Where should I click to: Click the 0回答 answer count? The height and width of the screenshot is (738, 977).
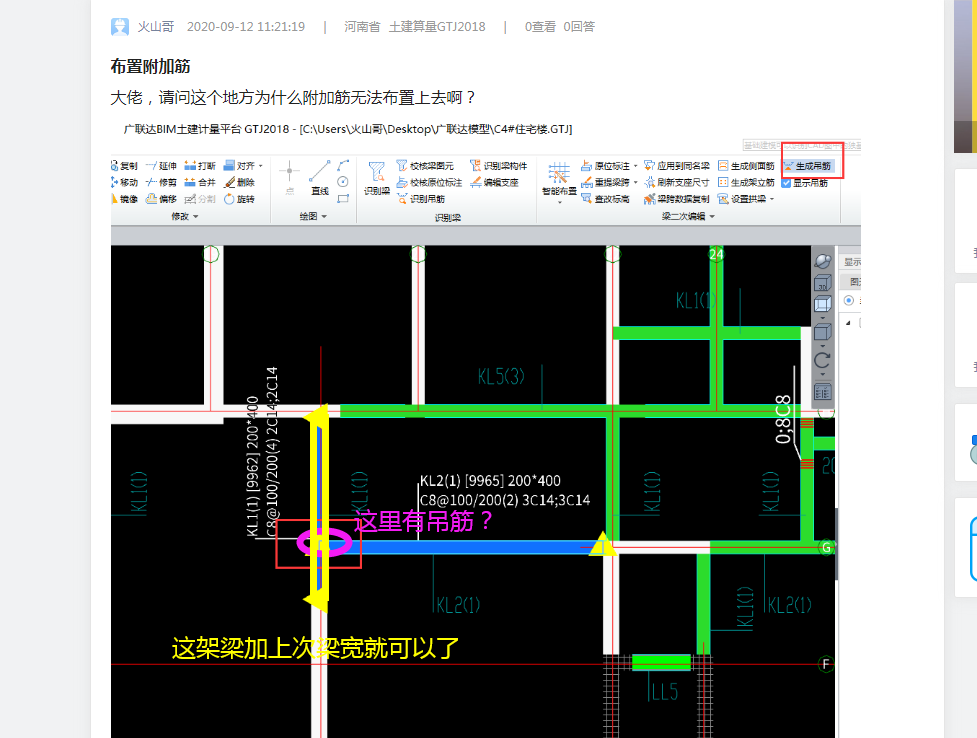[579, 26]
